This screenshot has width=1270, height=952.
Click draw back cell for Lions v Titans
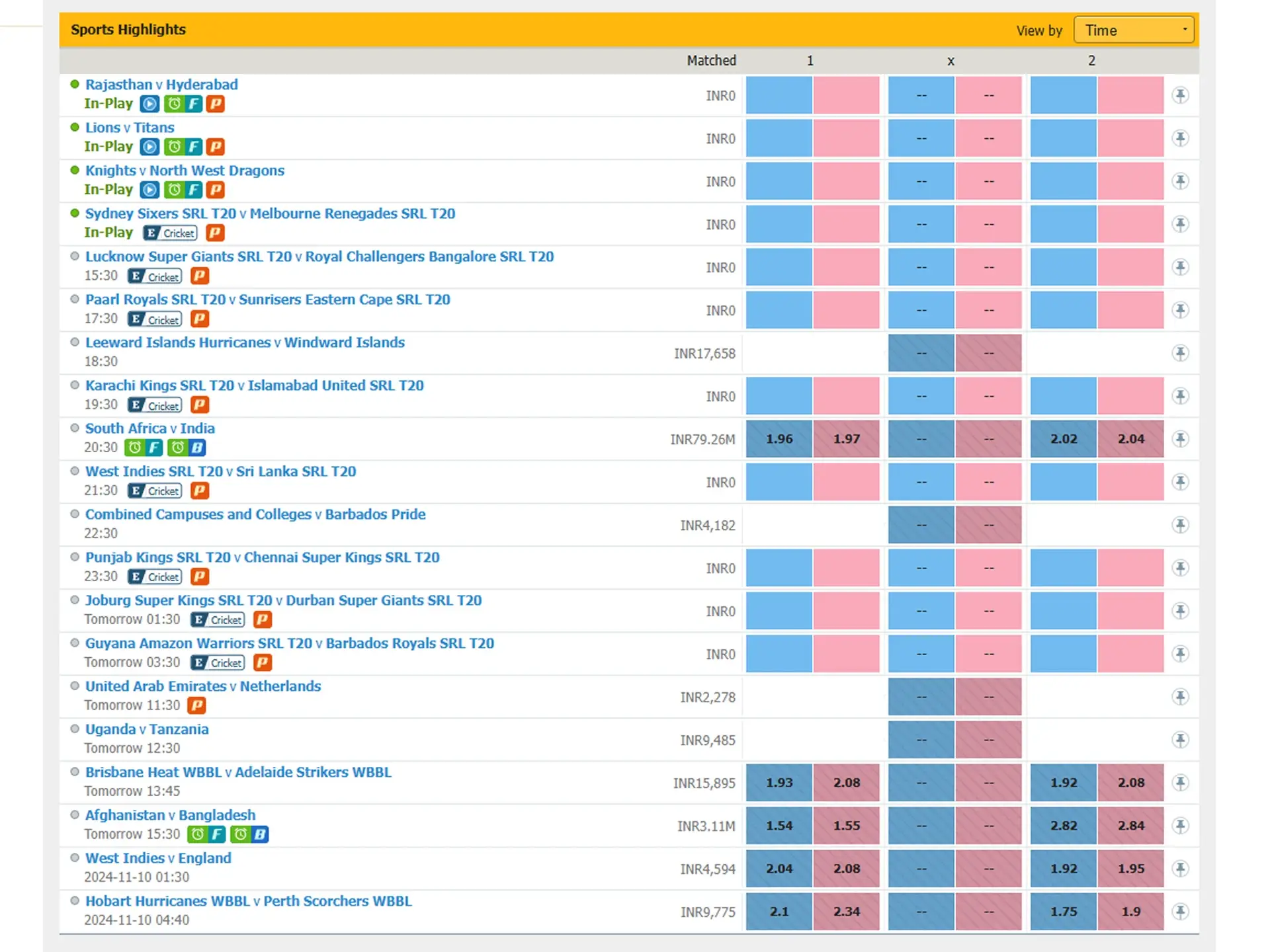point(921,138)
